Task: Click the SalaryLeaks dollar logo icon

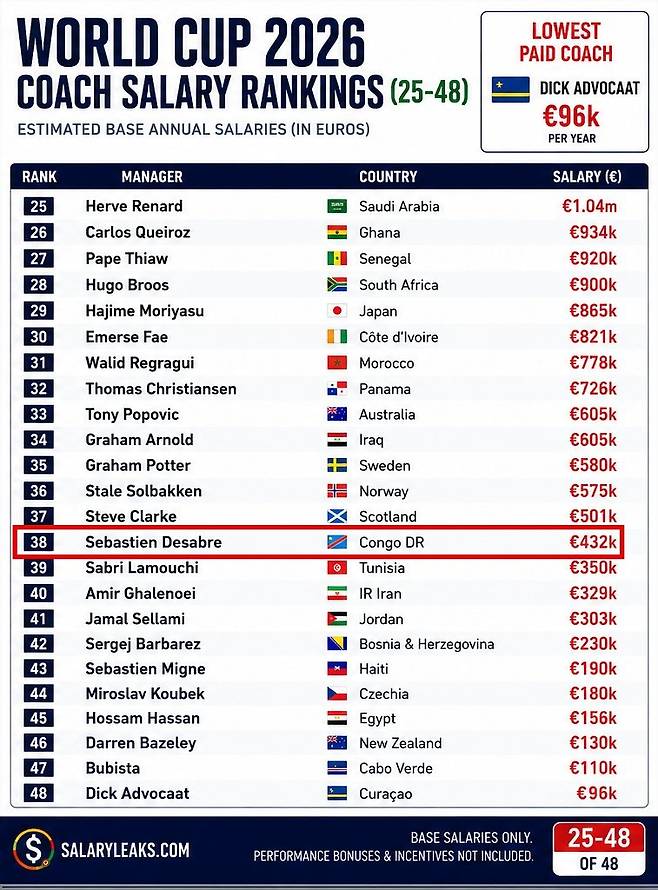Action: 33,850
